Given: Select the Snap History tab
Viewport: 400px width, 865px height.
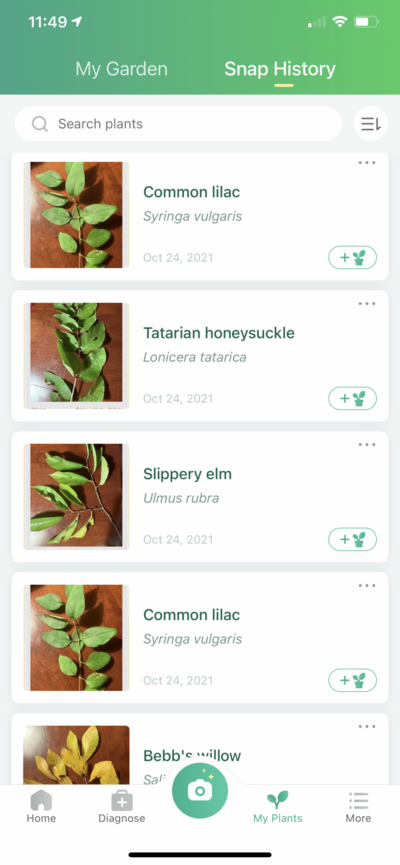Looking at the screenshot, I should [280, 69].
